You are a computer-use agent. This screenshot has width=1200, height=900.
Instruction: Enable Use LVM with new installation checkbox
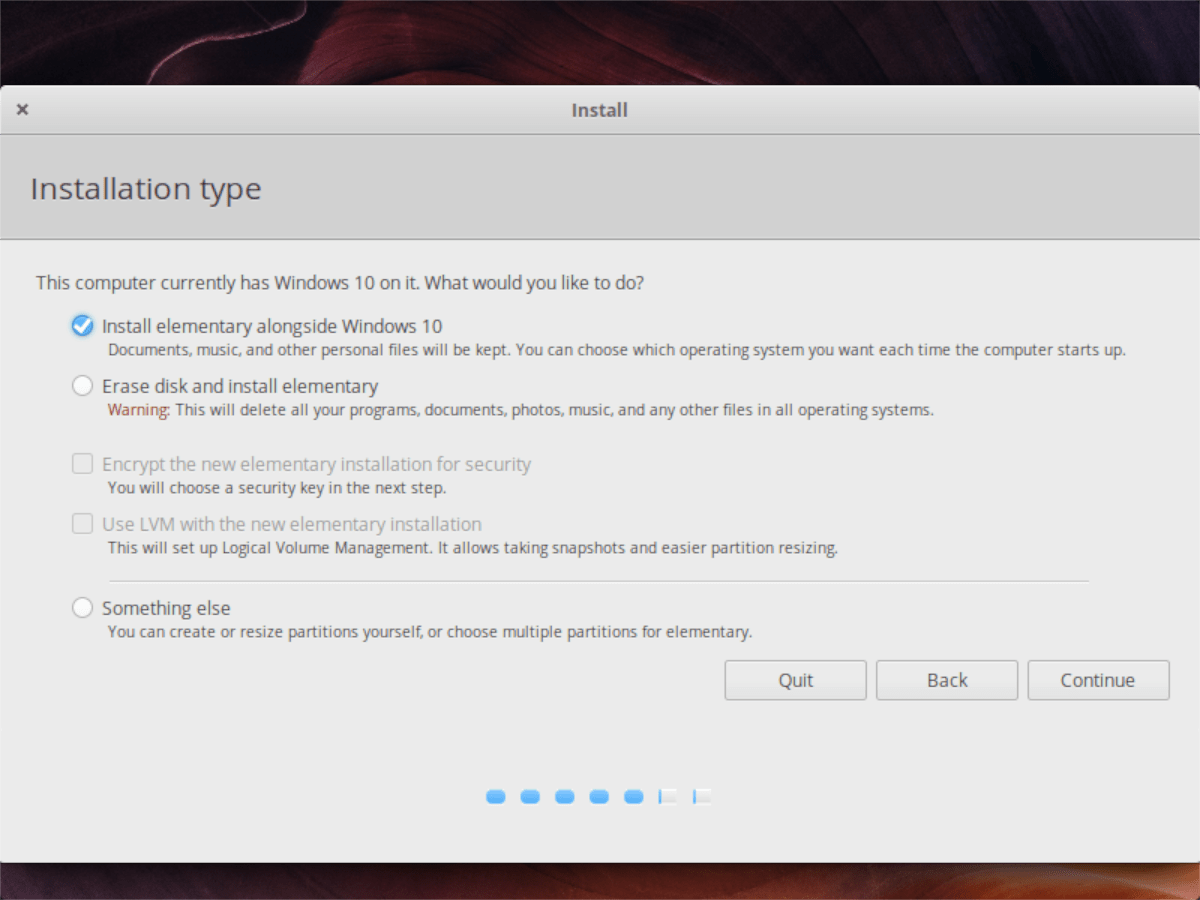(x=82, y=524)
